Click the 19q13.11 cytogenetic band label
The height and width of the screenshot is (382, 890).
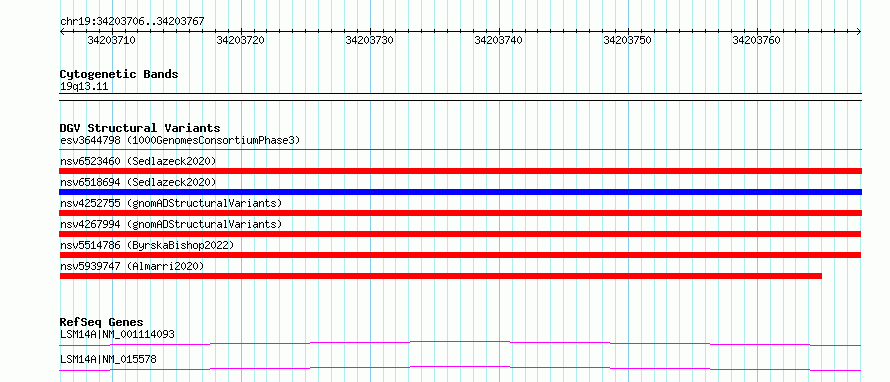[x=84, y=87]
